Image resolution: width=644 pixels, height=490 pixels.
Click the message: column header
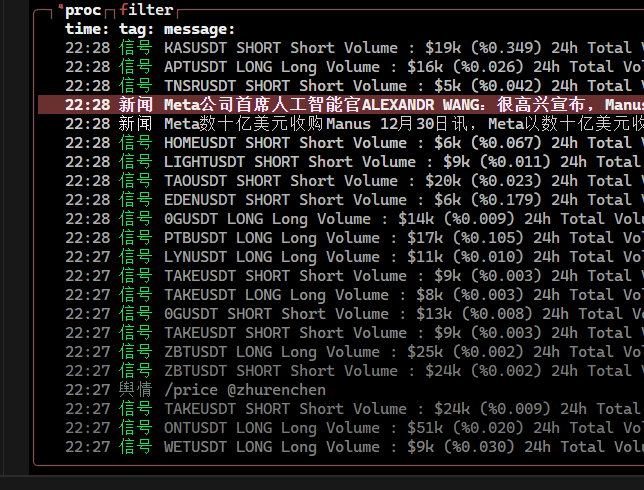pos(200,29)
